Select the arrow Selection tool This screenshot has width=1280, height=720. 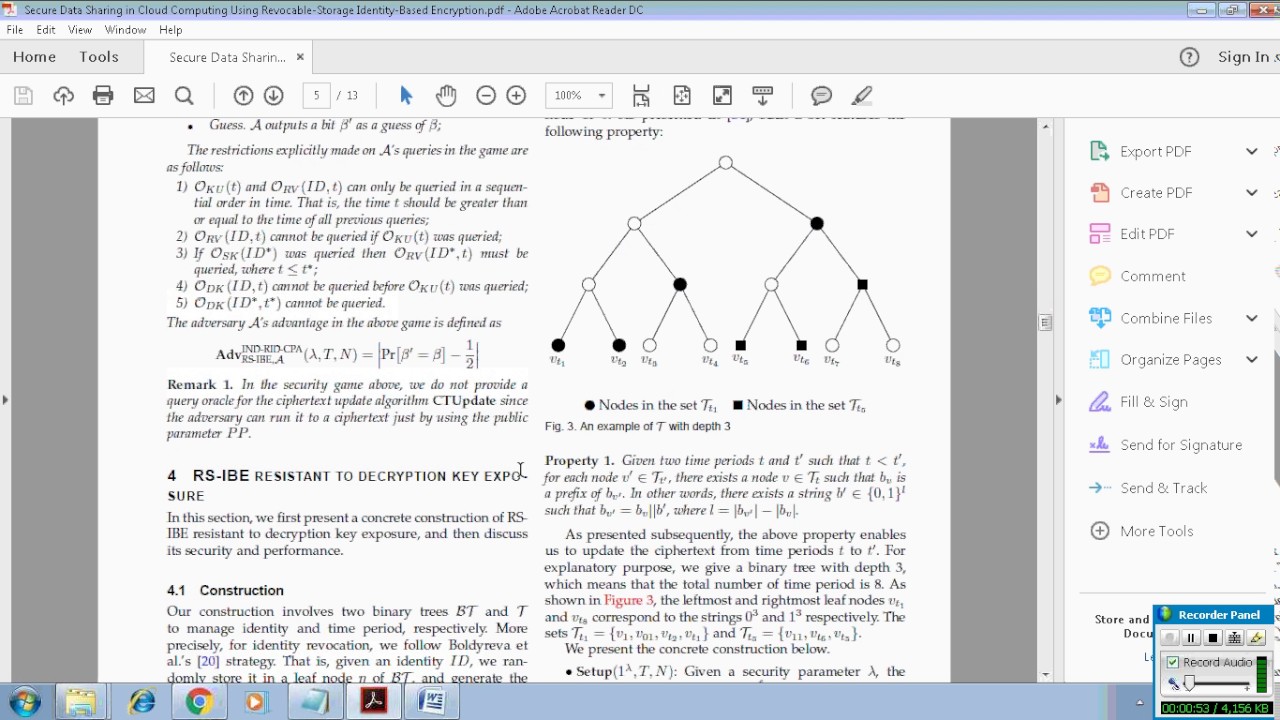(x=406, y=95)
